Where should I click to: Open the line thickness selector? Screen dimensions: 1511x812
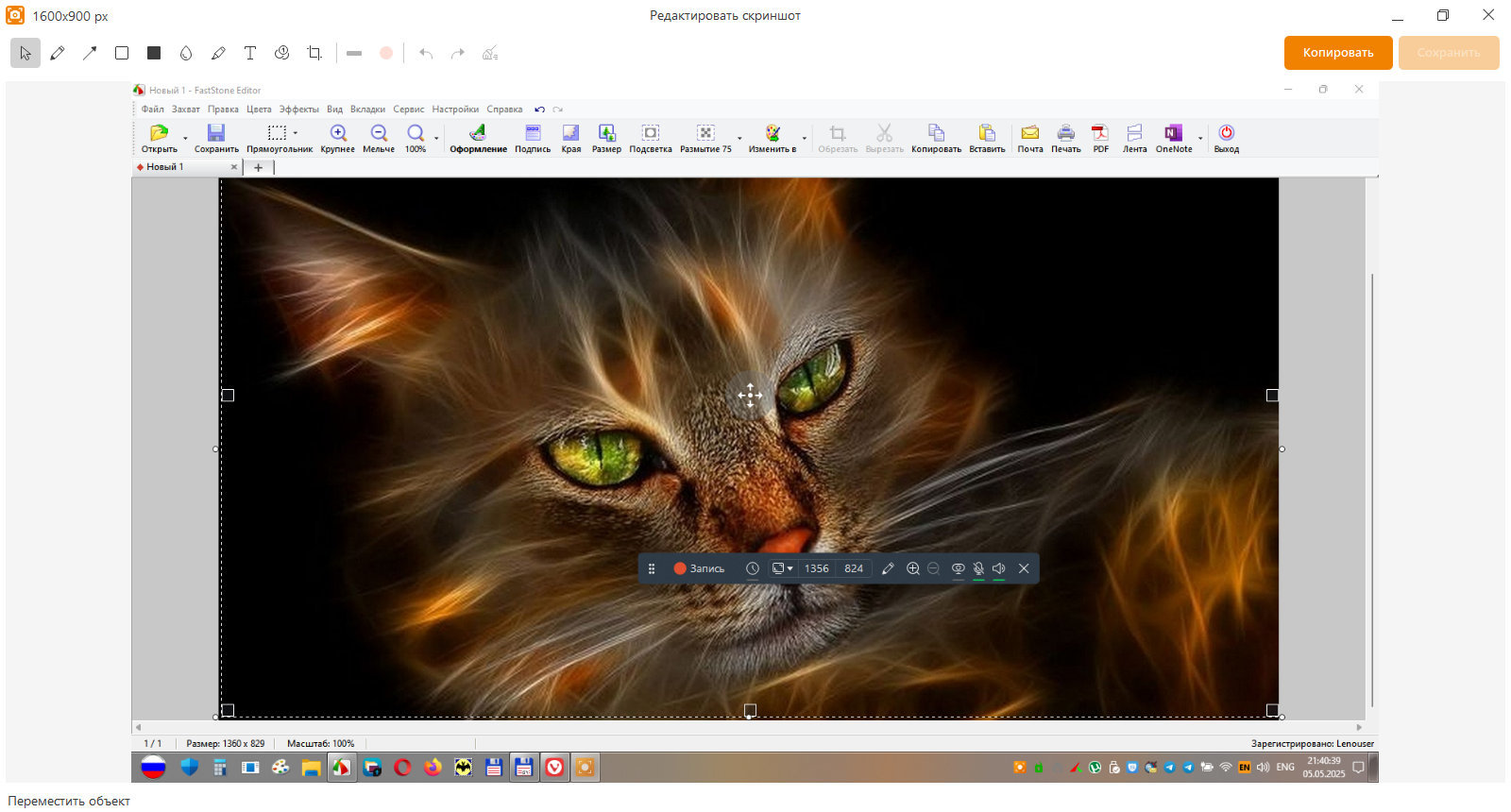pyautogui.click(x=354, y=54)
